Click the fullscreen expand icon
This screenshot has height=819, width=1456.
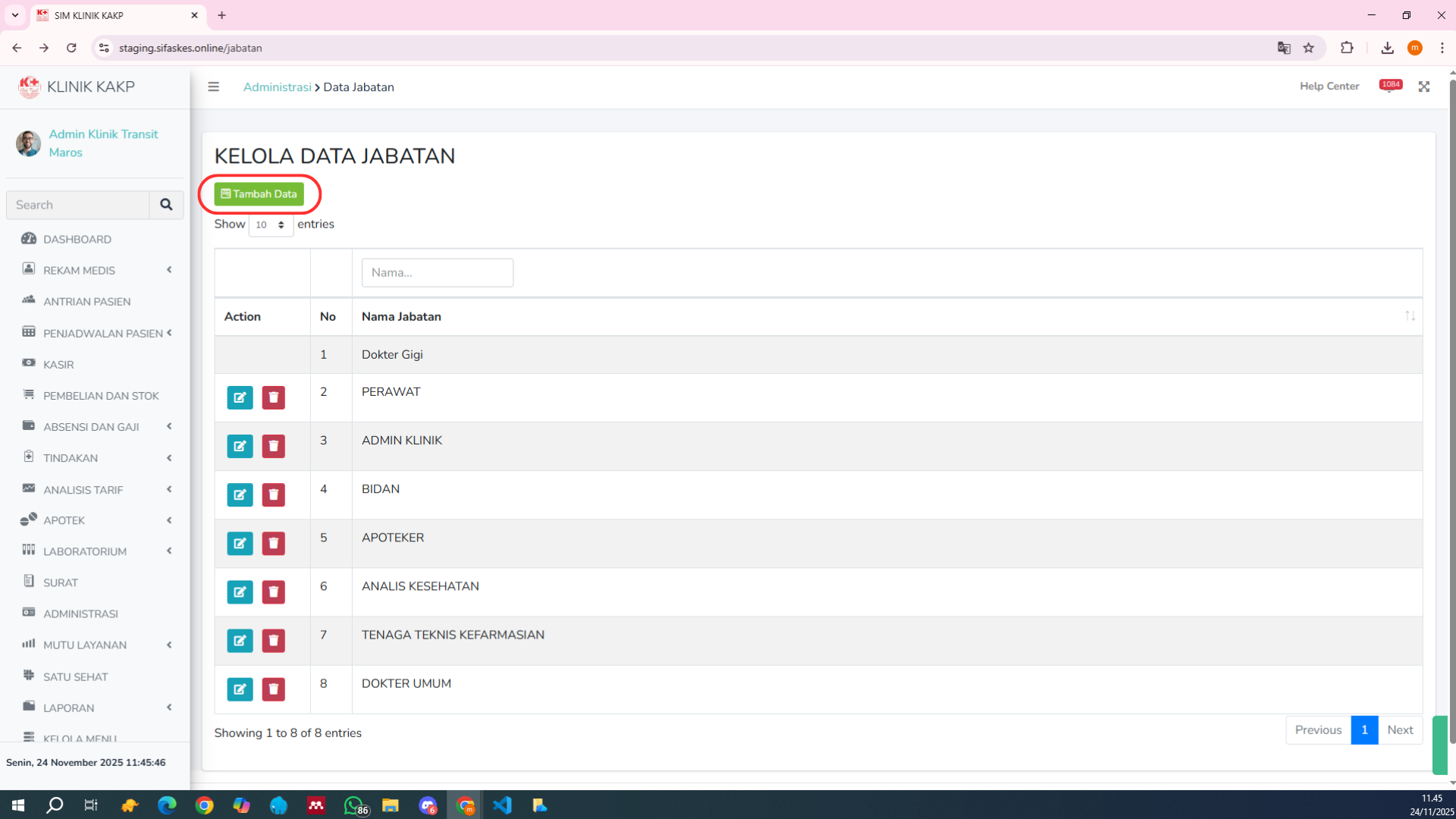tap(1424, 87)
